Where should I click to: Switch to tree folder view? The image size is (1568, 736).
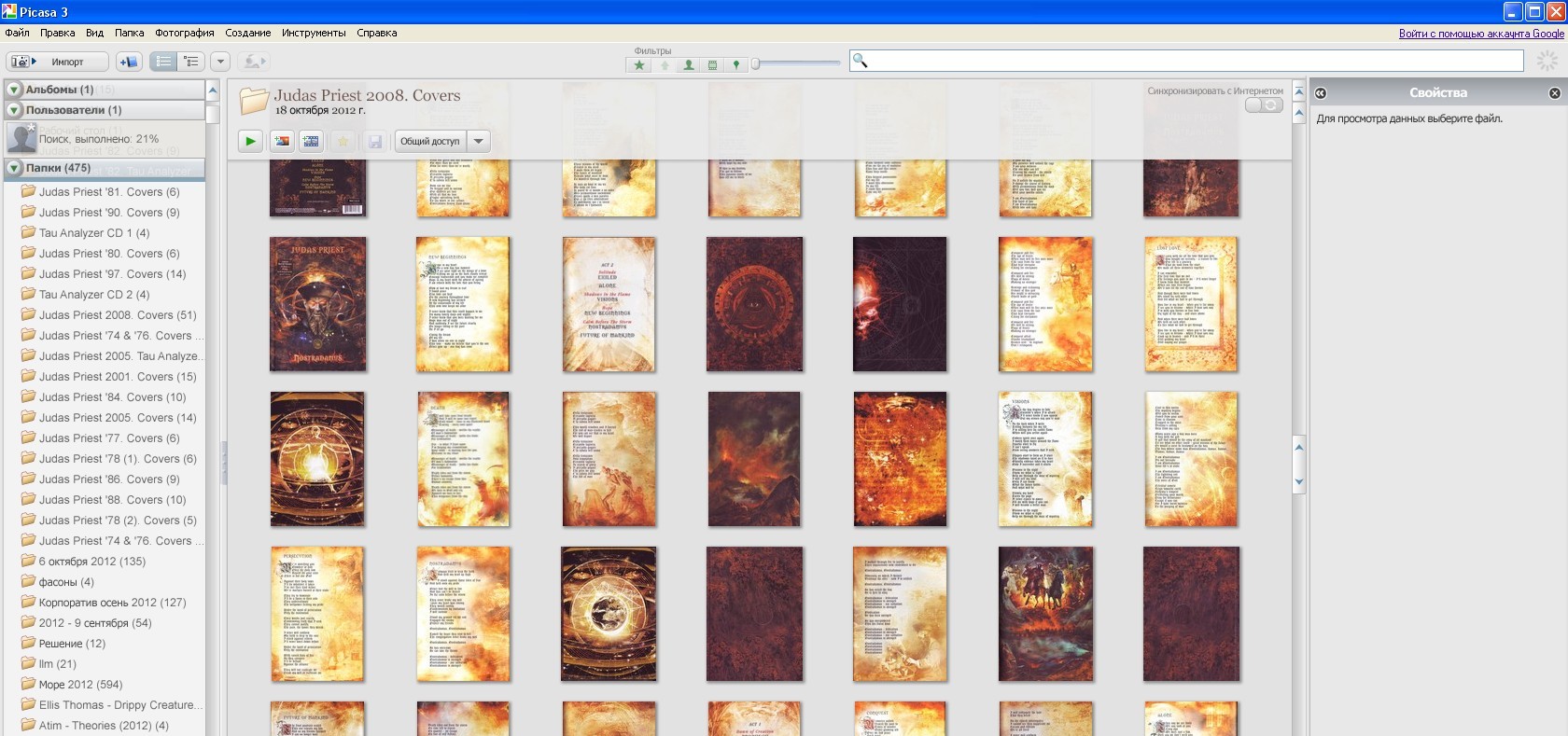point(191,62)
